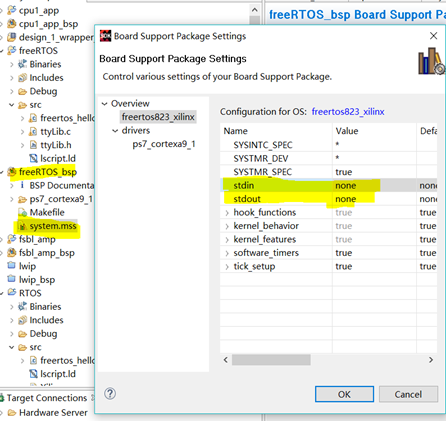
Task: Select the SYSINTC_SPEC row name
Action: [x=263, y=145]
